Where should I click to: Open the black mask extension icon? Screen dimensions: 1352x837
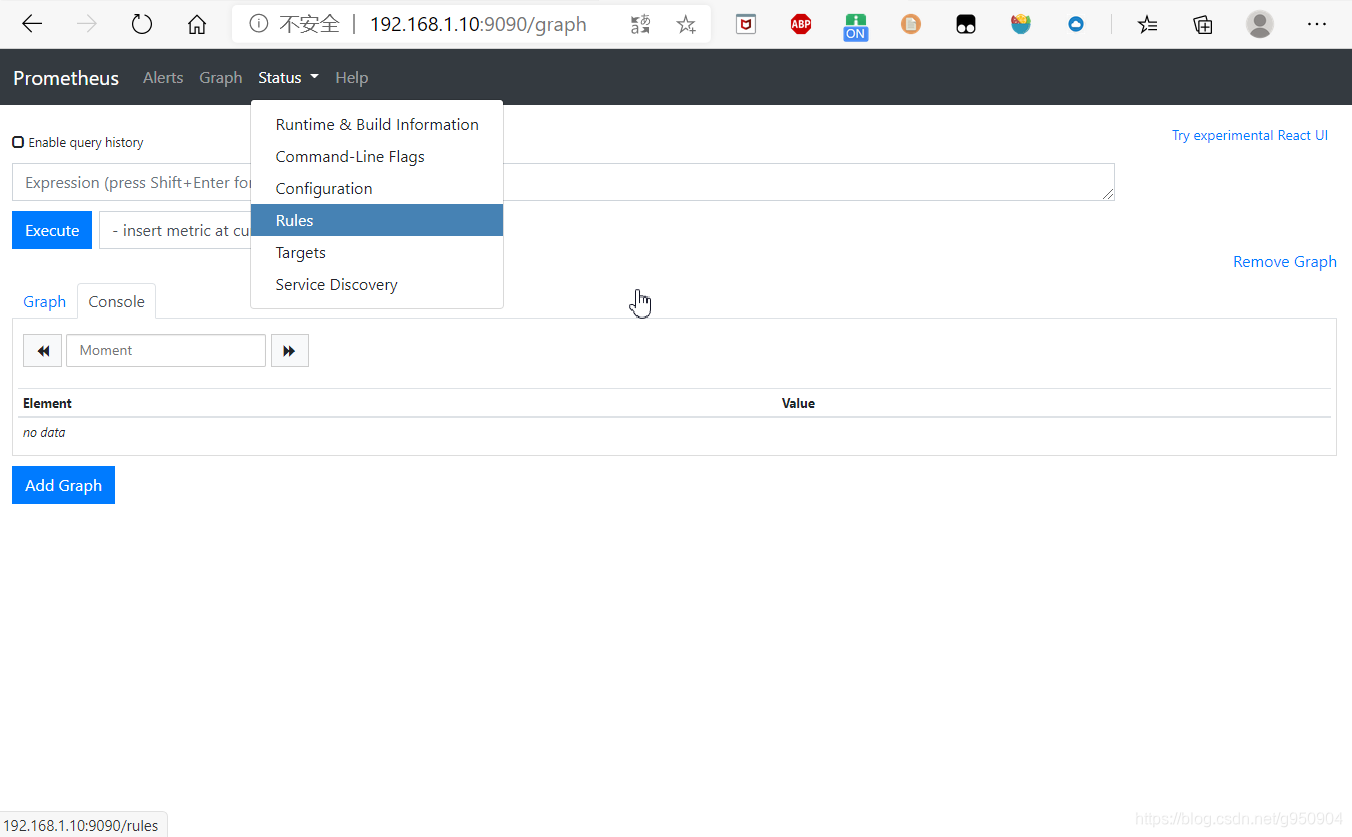point(966,24)
